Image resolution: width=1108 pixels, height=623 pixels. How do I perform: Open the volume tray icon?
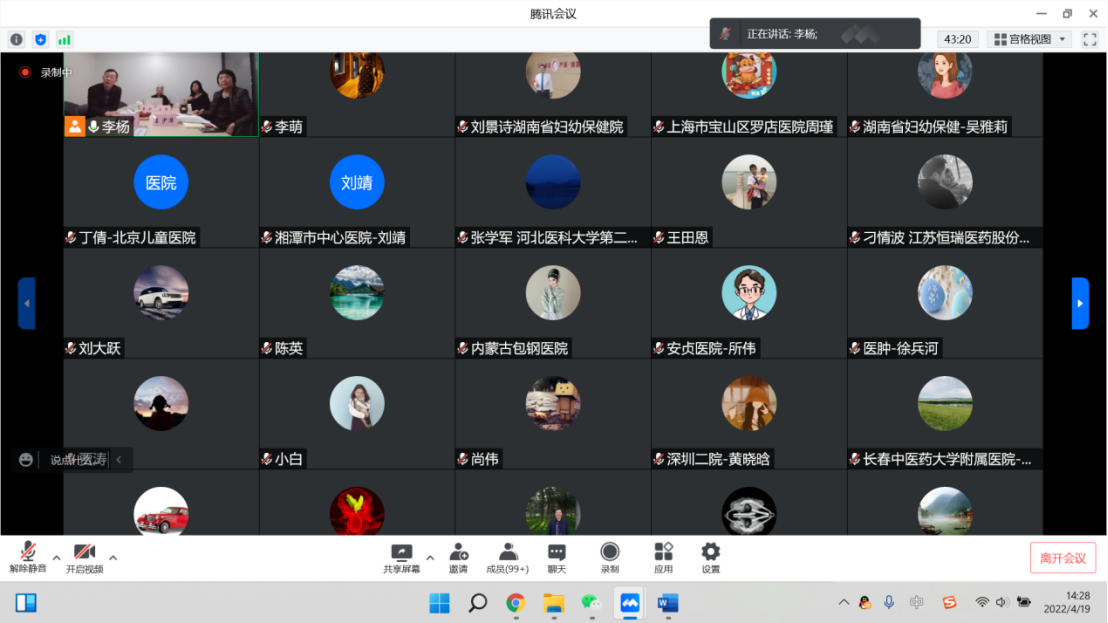(x=1001, y=603)
